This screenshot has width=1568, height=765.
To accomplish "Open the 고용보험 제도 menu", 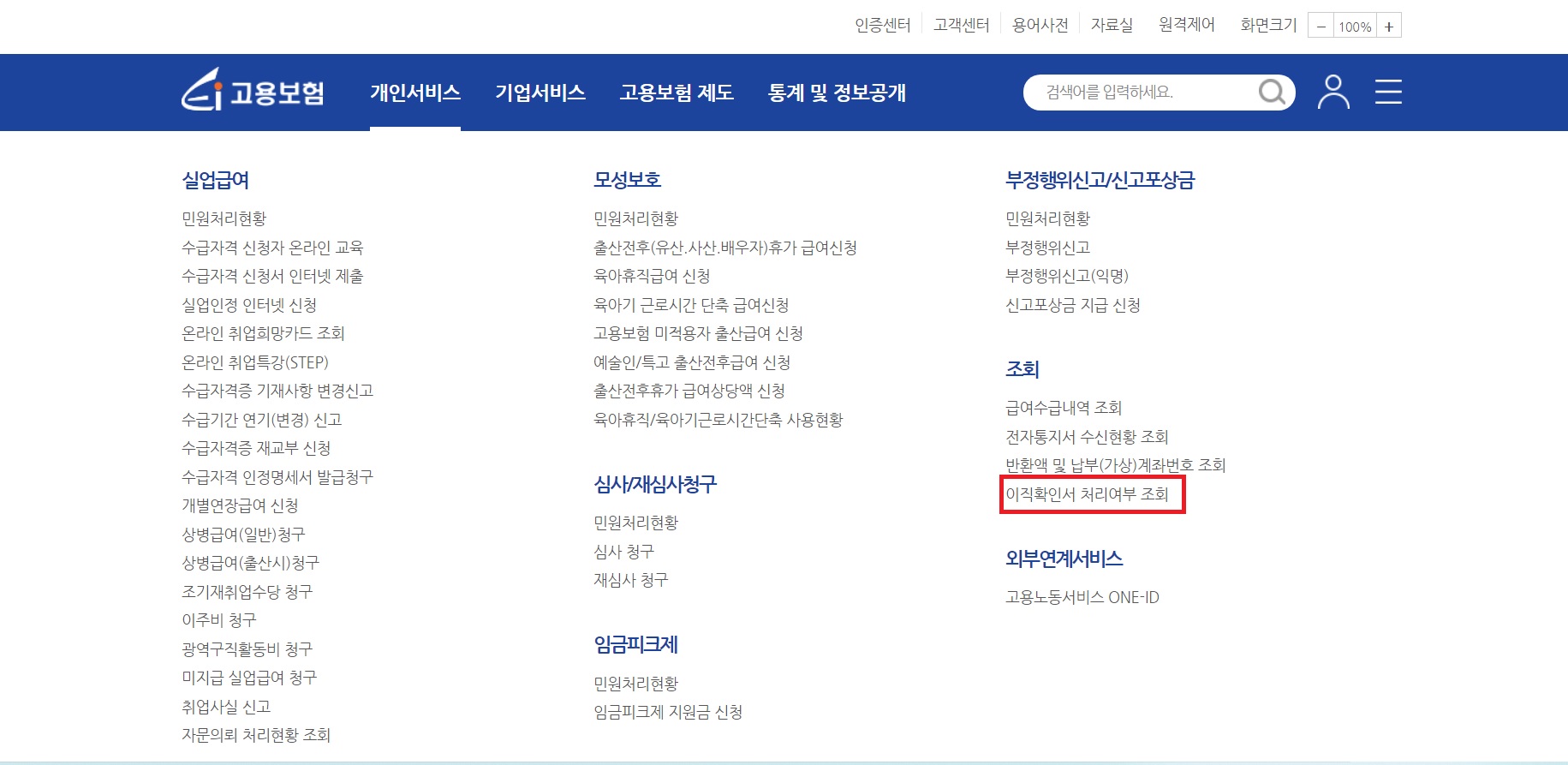I will point(677,93).
